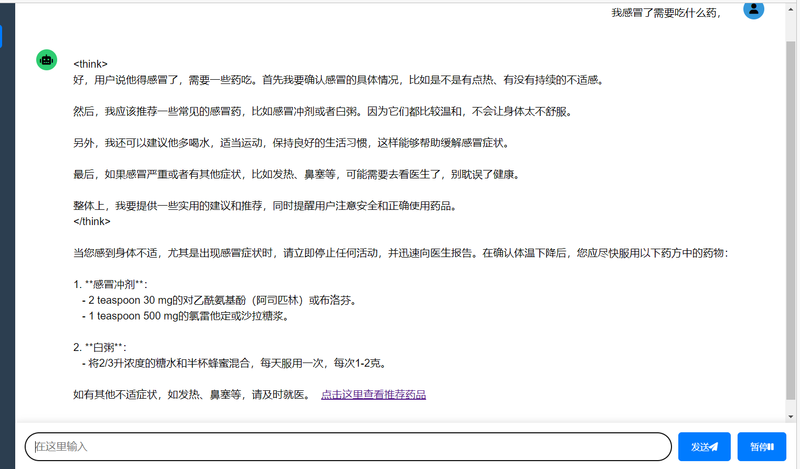Click the line 将2/3升浓度的糖水和半杯蜂蜜混合

tap(234, 363)
